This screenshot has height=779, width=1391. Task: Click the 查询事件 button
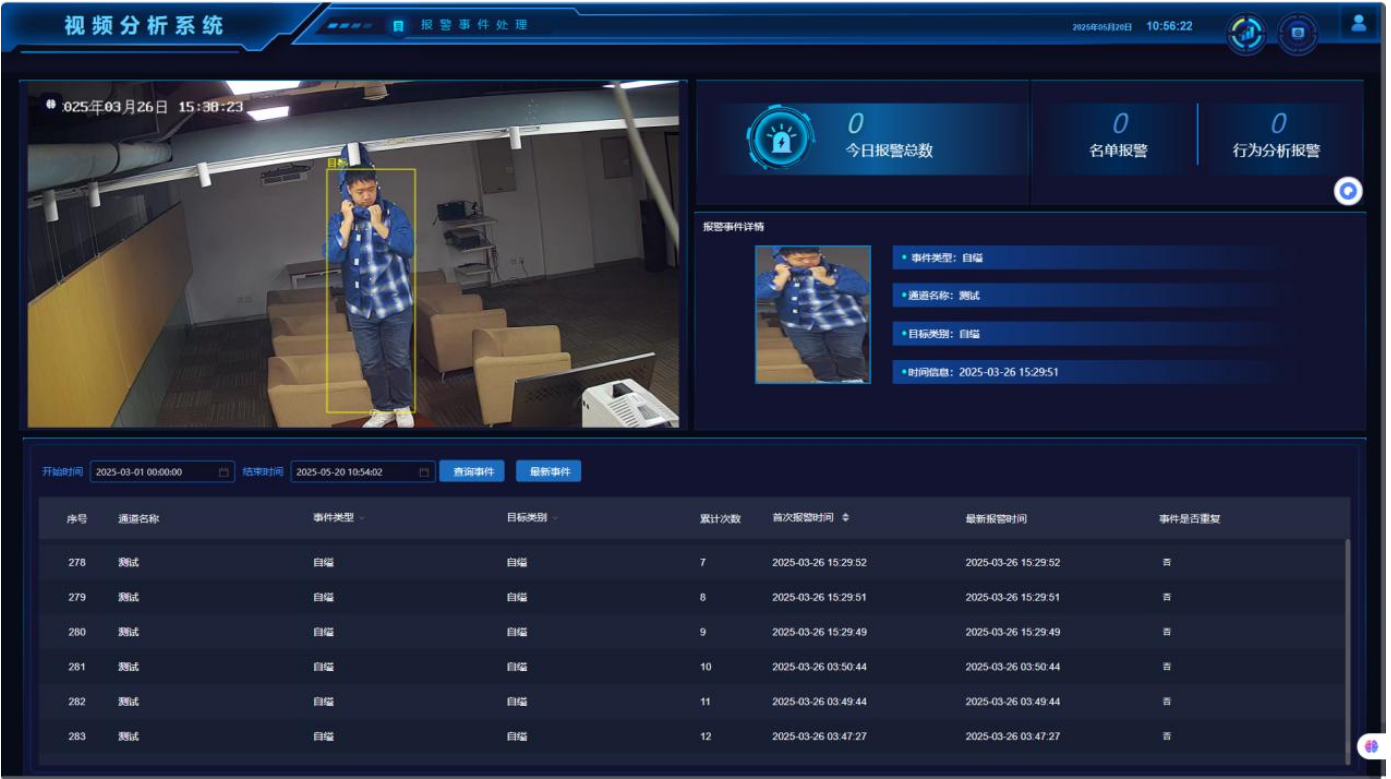pyautogui.click(x=472, y=471)
